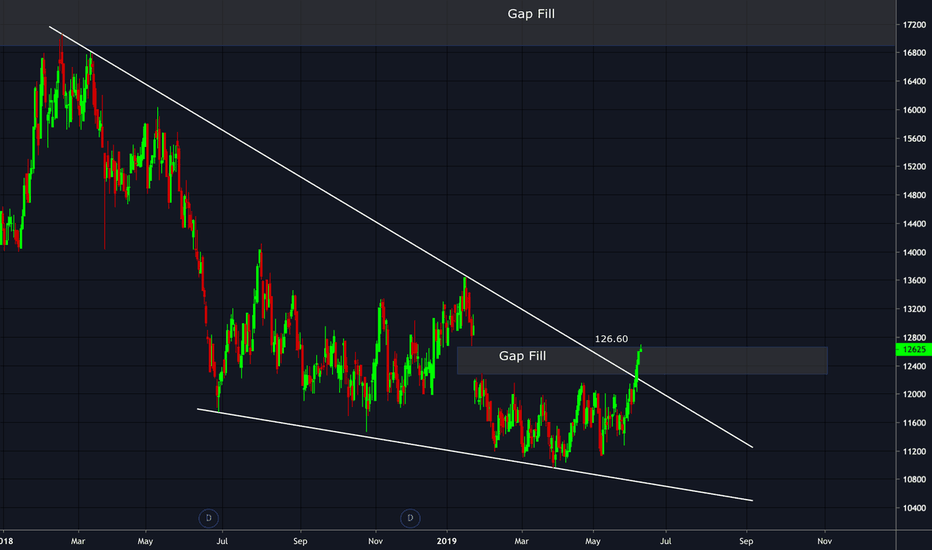Click the Nov 2018 time axis label

[x=375, y=541]
